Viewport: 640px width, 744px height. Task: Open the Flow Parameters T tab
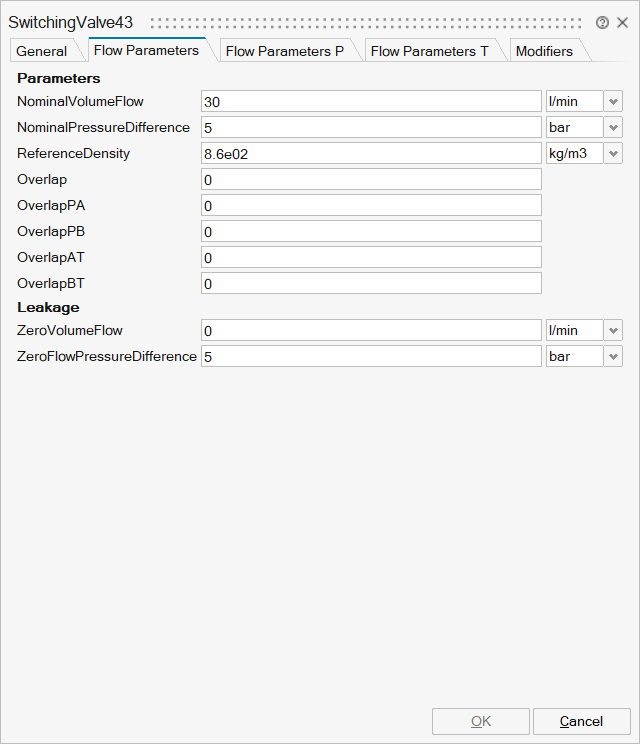(x=430, y=51)
